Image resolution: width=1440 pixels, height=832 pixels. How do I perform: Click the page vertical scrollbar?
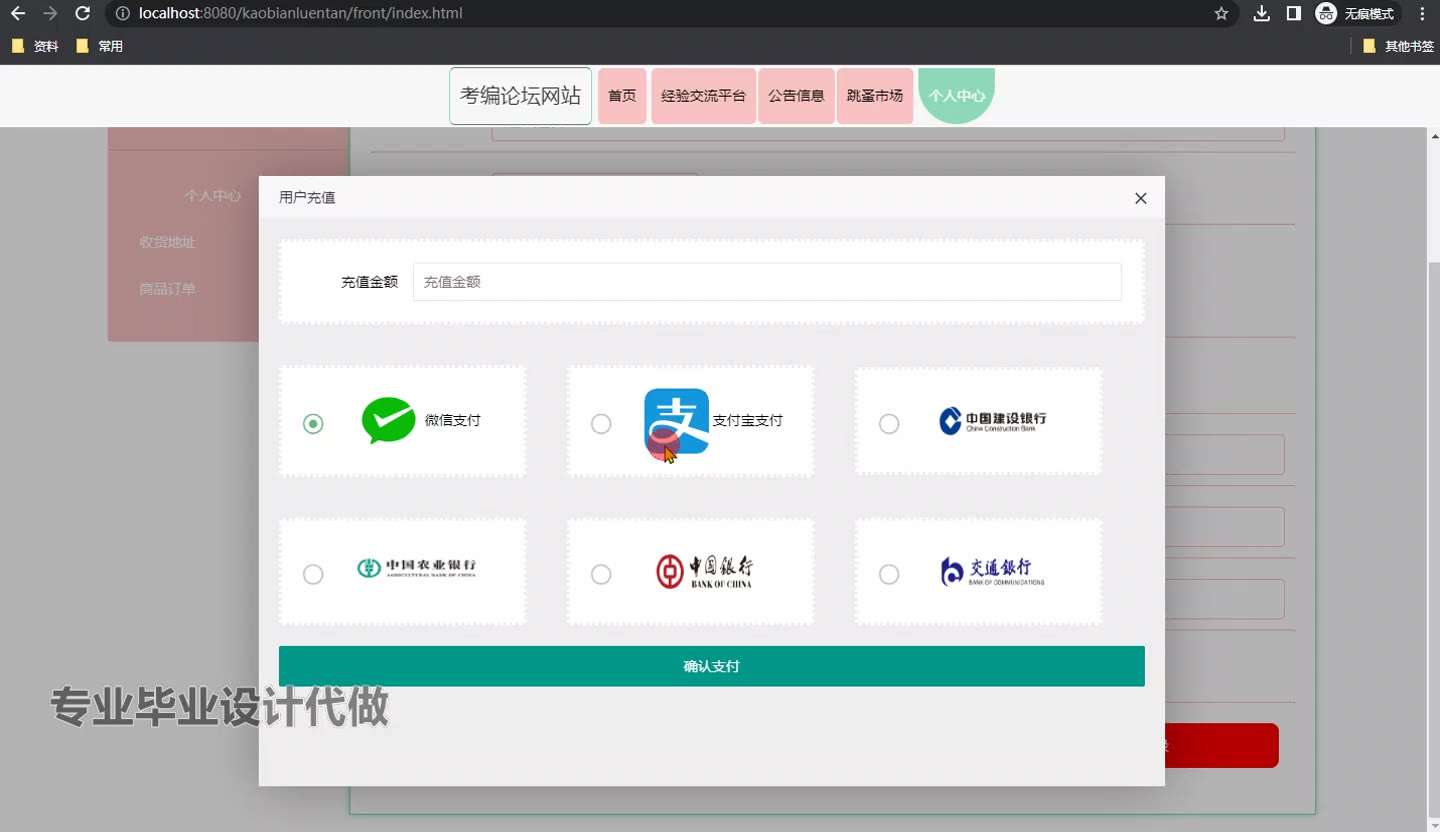point(1432,538)
